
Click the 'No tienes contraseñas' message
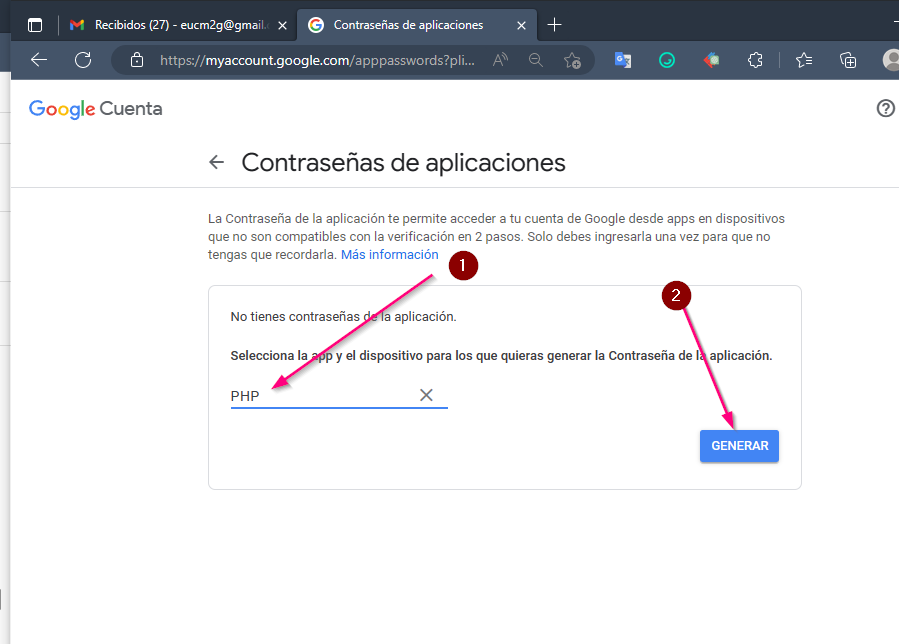(x=343, y=317)
